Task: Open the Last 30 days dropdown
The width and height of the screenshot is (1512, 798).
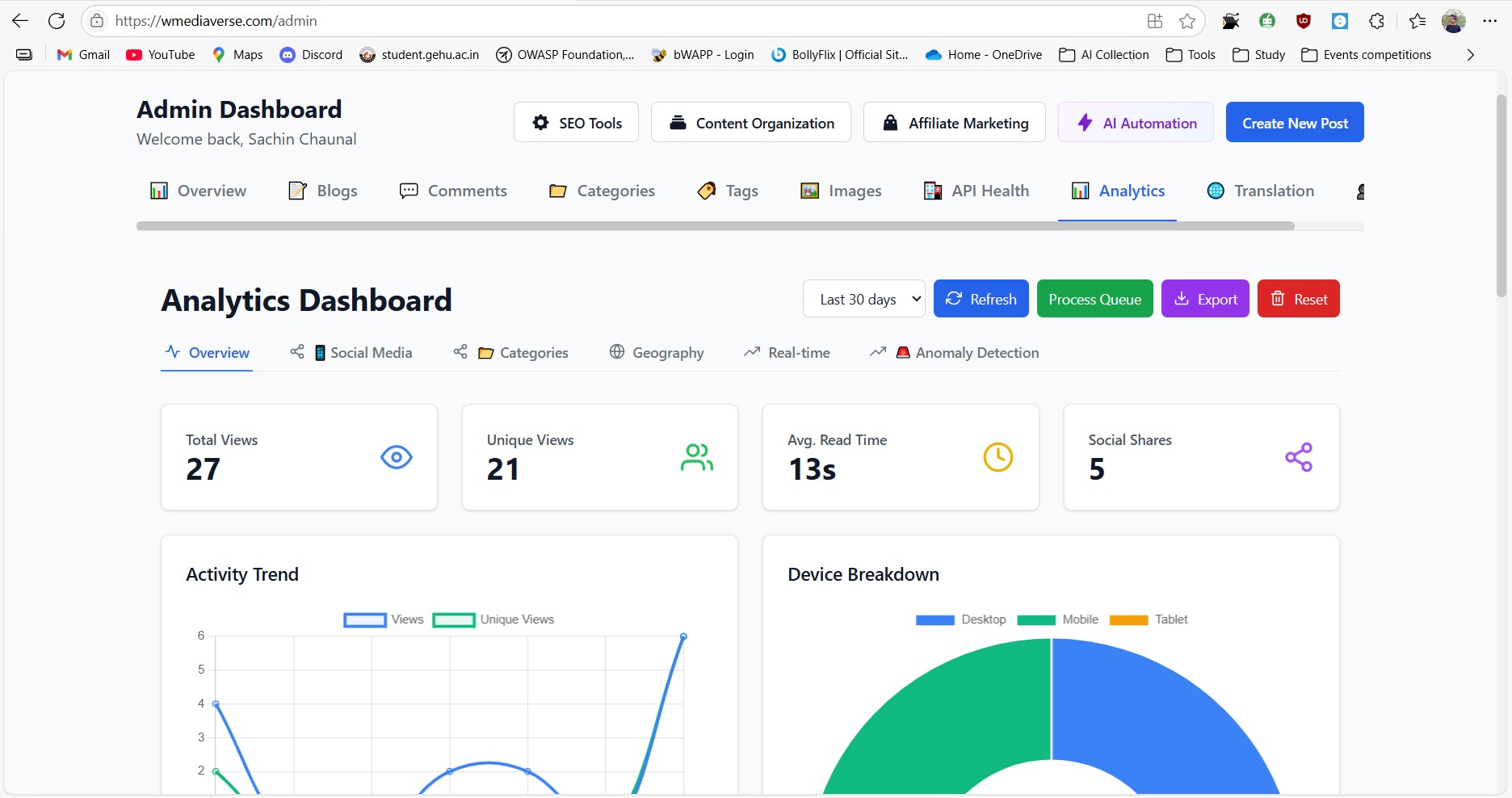Action: point(863,299)
